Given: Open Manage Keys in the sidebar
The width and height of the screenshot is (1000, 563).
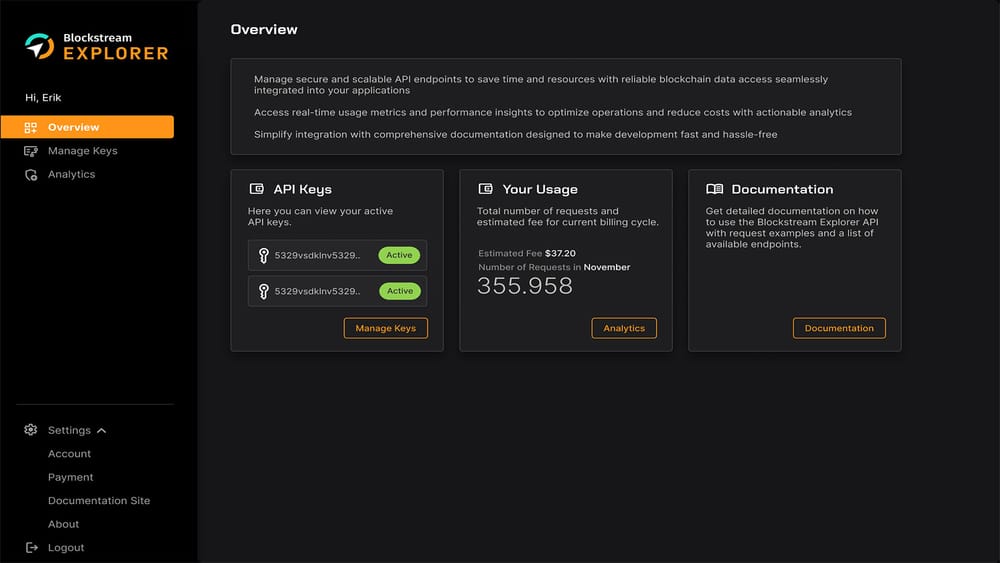Looking at the screenshot, I should (82, 151).
